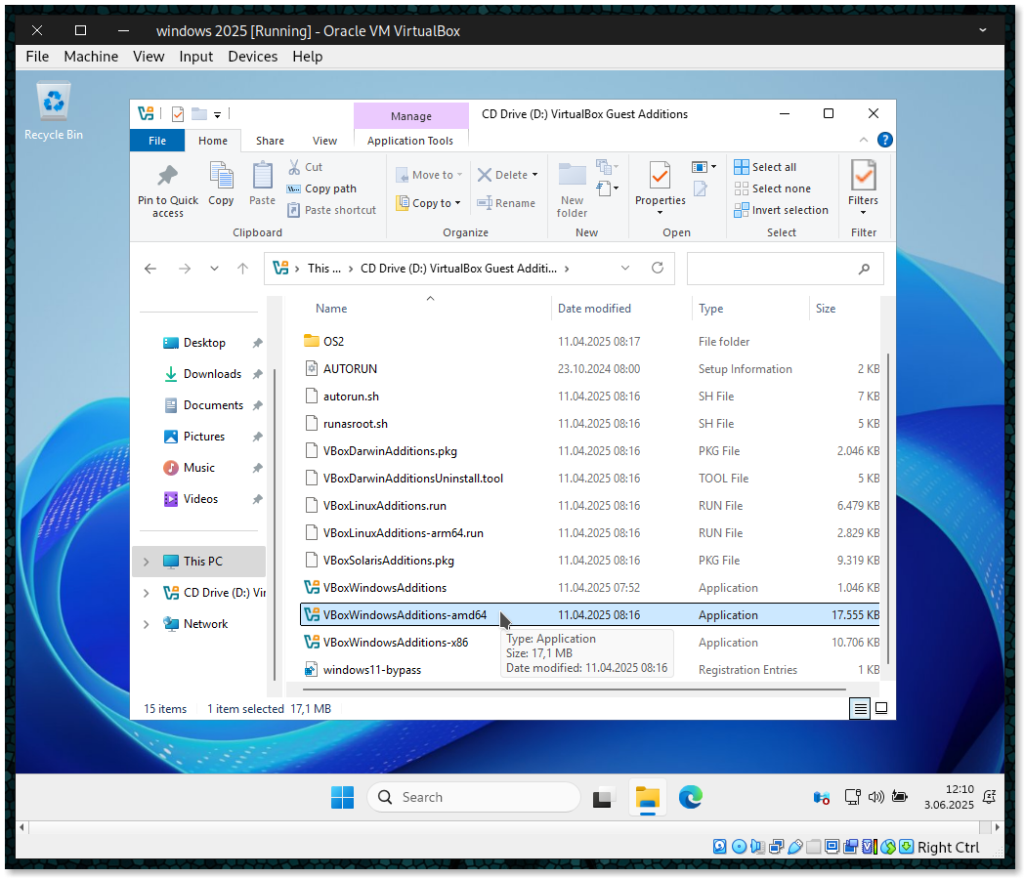Click the Rename command in Organize group
Image resolution: width=1024 pixels, height=878 pixels.
506,203
